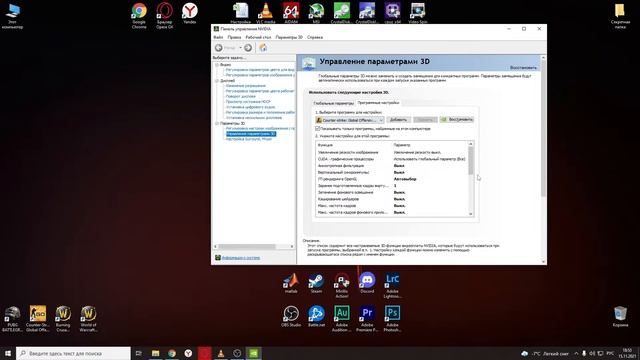Click settings list scroll down arrow
The height and width of the screenshot is (360, 640).
point(471,214)
